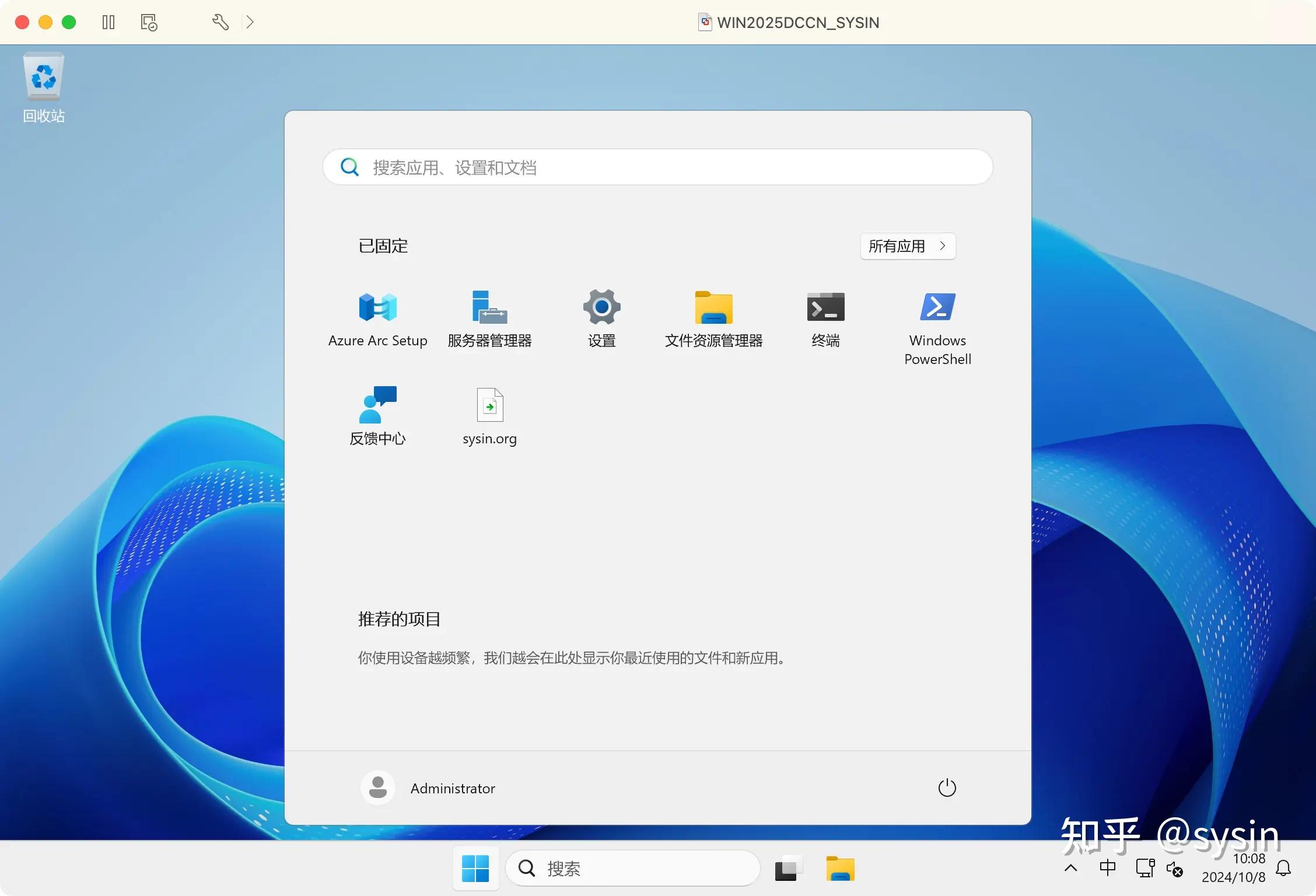Launch Azure Arc Setup from pinned apps

[x=377, y=318]
